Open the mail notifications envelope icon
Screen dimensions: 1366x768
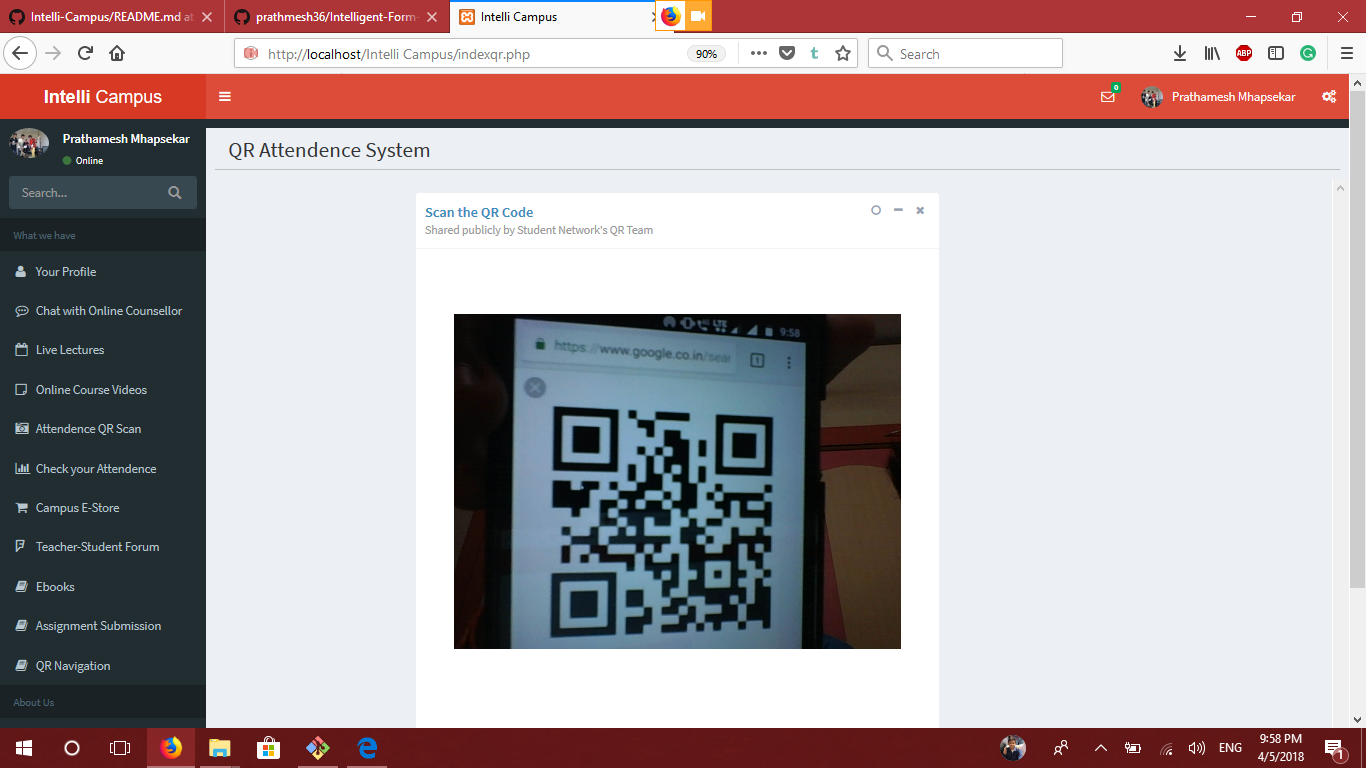[1108, 97]
